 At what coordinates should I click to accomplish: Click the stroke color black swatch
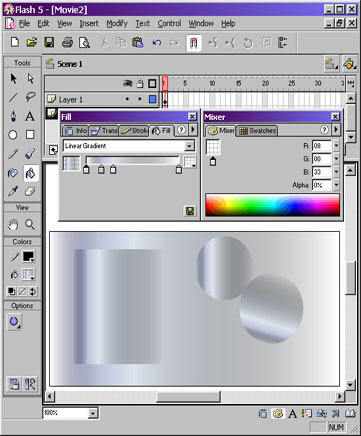[x=28, y=256]
